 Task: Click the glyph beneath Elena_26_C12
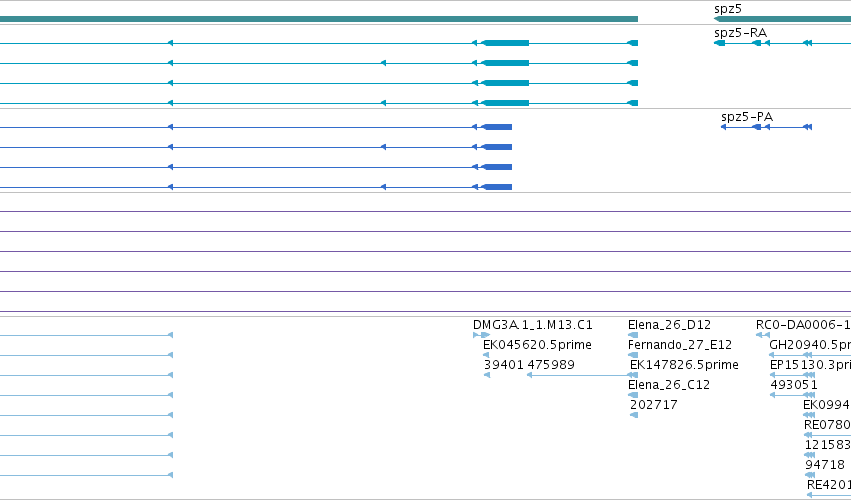point(633,395)
